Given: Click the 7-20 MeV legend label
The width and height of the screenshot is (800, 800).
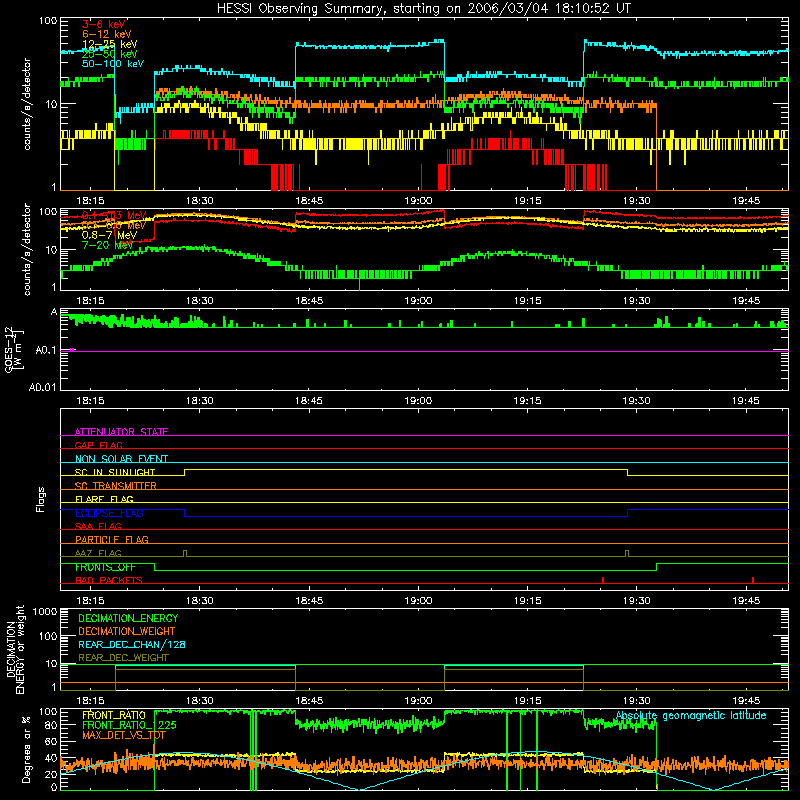Looking at the screenshot, I should [107, 245].
